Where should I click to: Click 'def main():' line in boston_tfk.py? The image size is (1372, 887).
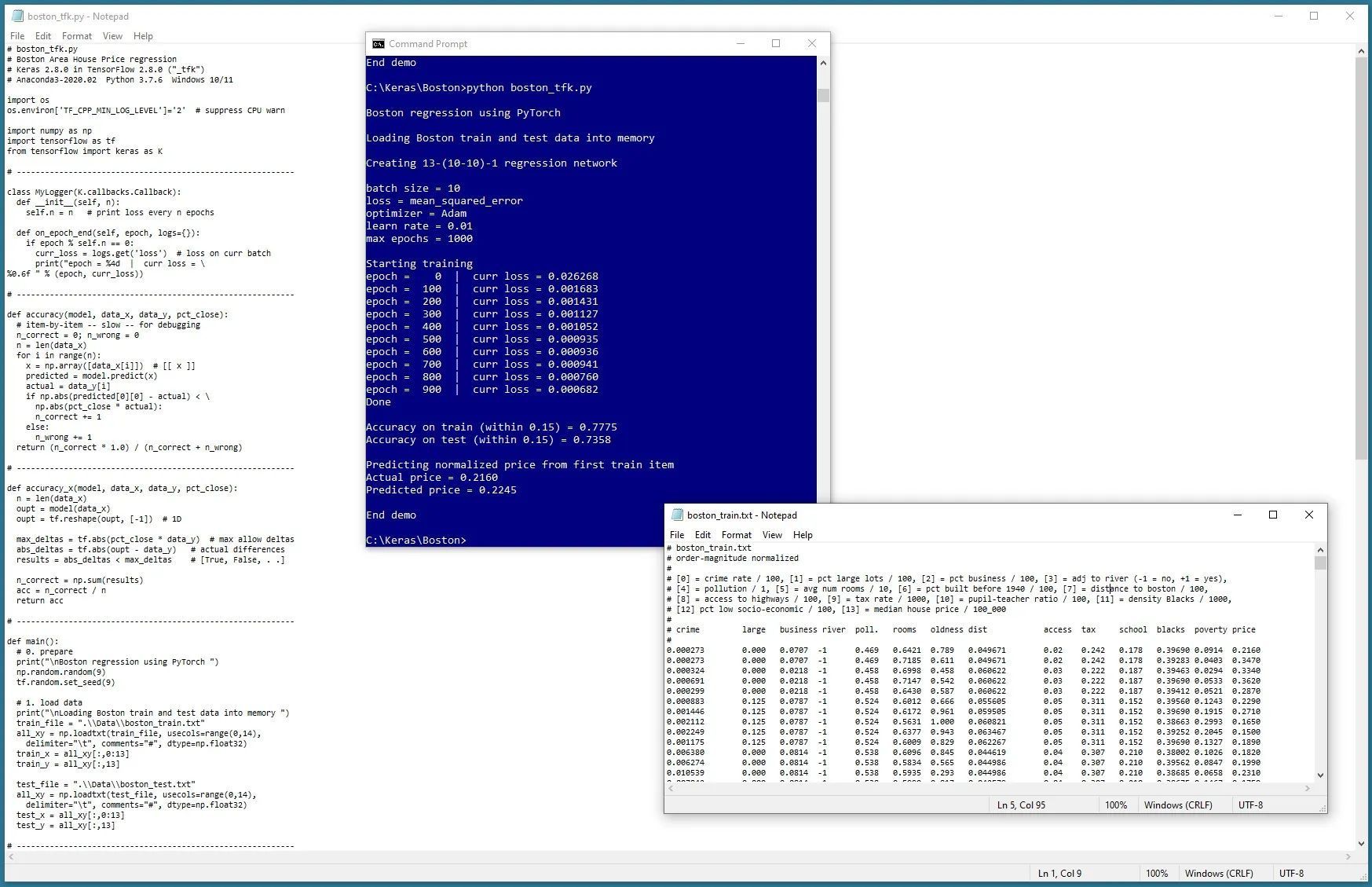coord(33,642)
